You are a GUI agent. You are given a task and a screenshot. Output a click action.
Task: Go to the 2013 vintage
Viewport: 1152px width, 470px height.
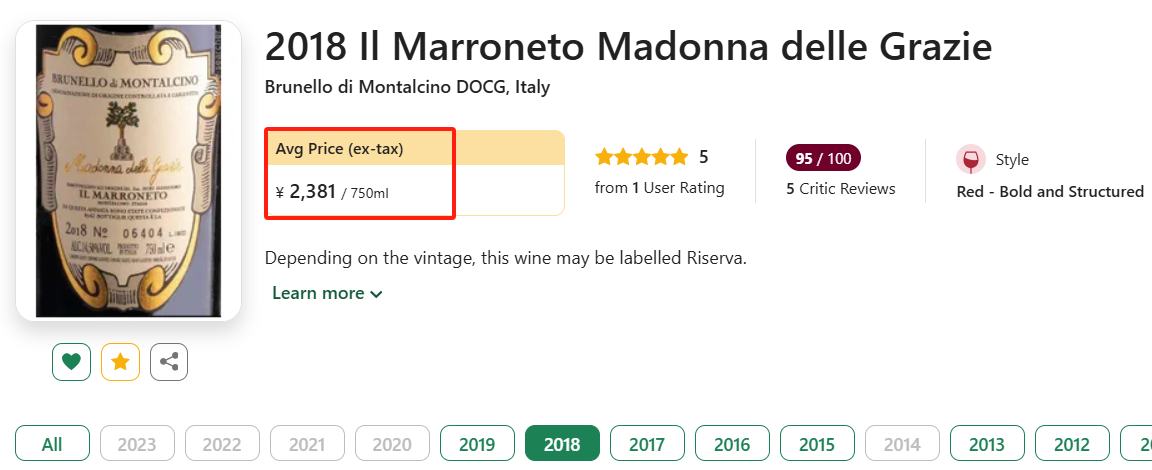pyautogui.click(x=987, y=444)
